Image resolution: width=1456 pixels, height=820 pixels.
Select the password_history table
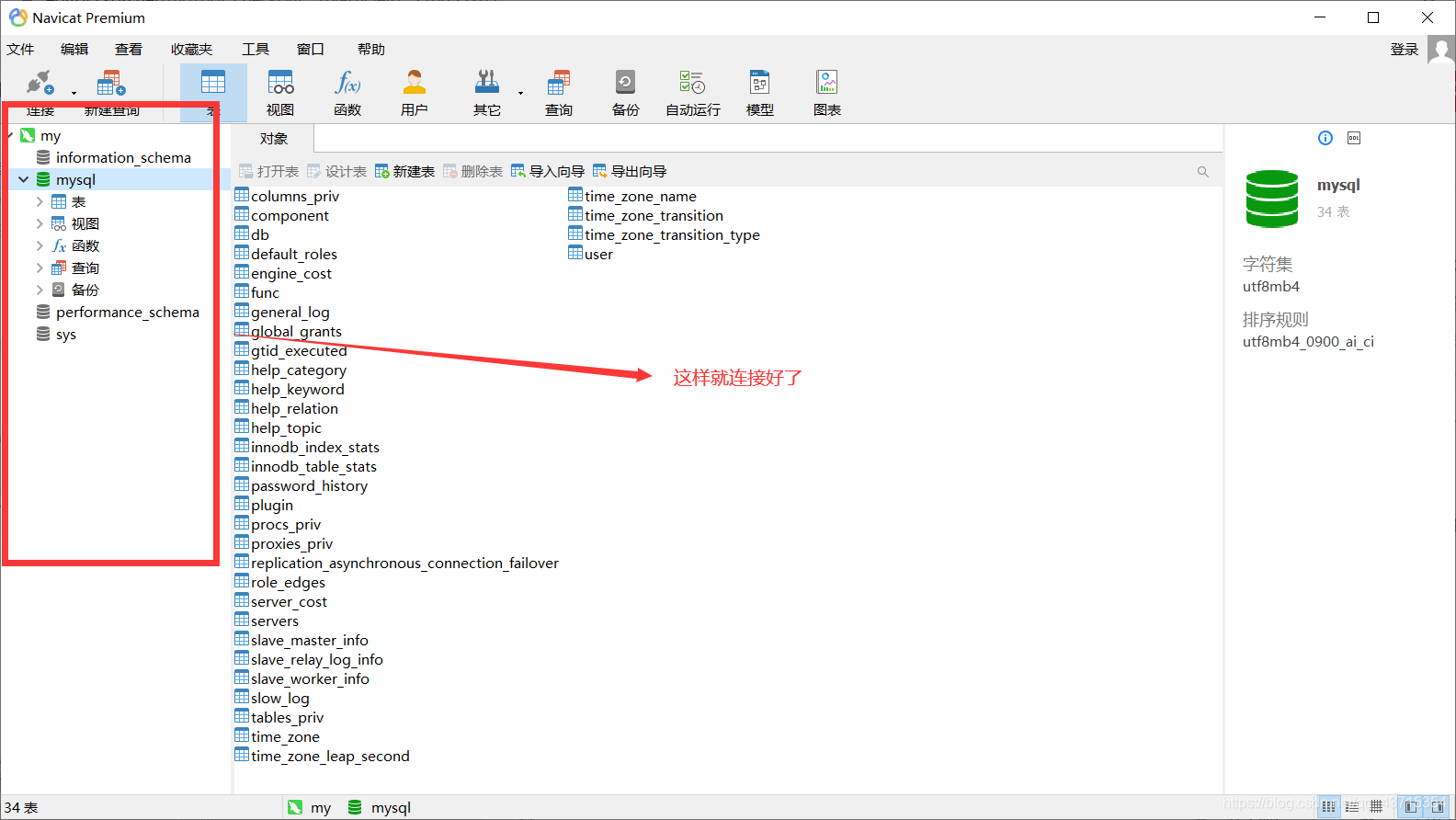309,485
